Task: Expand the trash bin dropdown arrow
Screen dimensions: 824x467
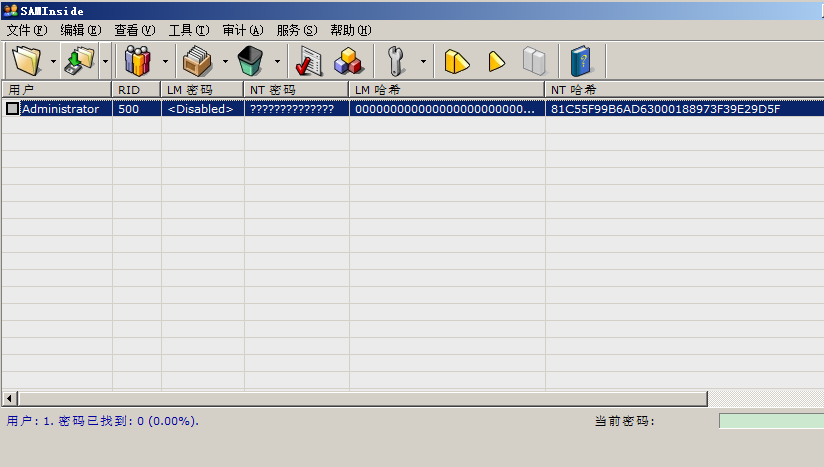Action: 277,61
